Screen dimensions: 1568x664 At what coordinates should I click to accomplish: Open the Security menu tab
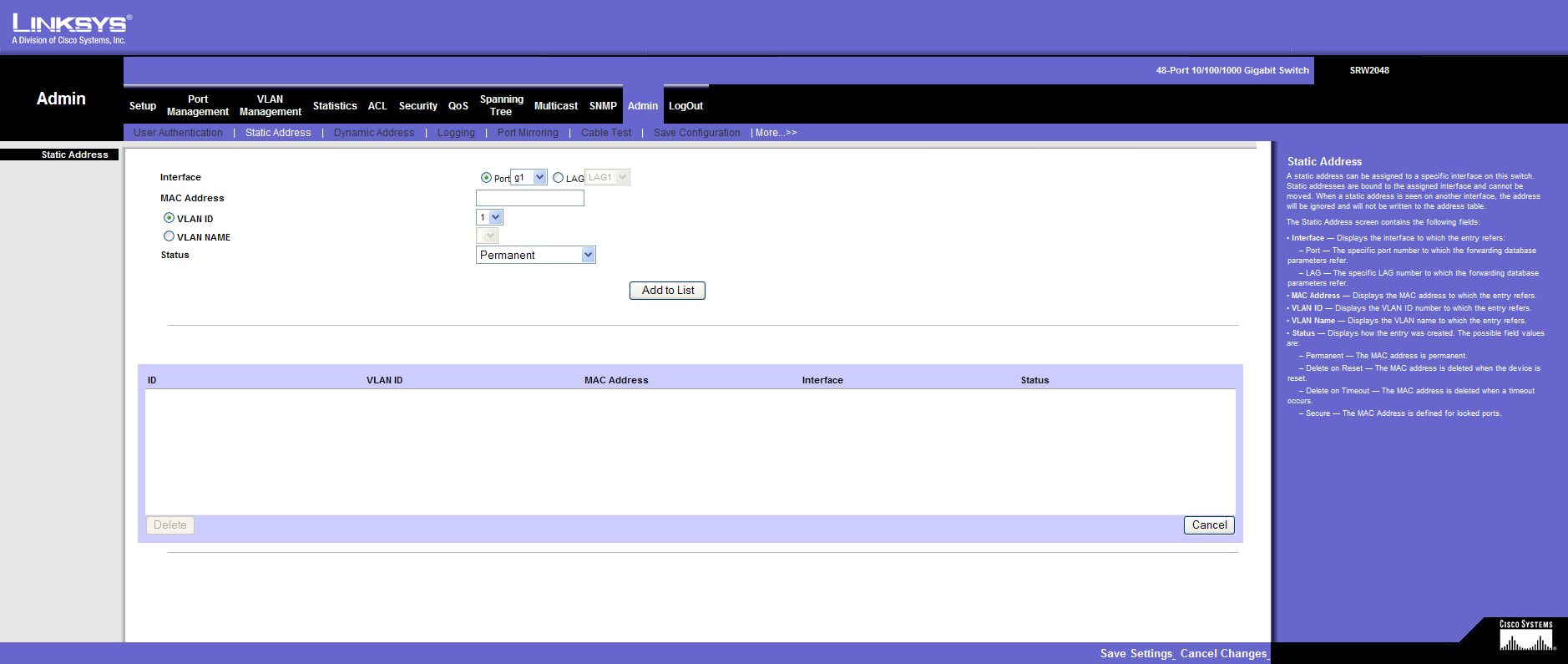(x=417, y=106)
